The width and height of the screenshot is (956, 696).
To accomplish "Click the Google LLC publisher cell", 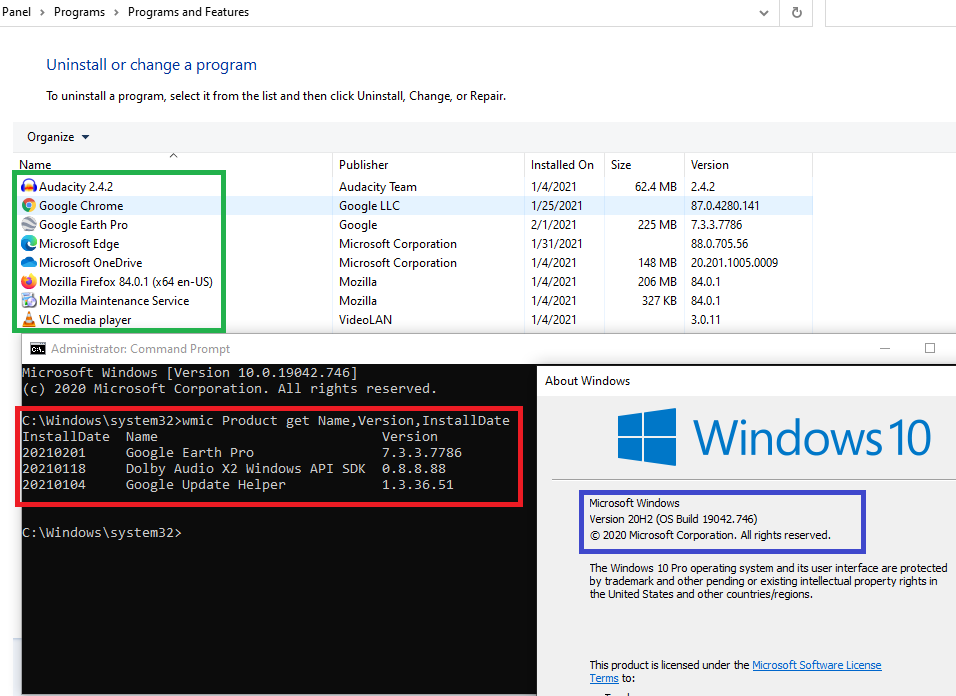I will pyautogui.click(x=369, y=205).
